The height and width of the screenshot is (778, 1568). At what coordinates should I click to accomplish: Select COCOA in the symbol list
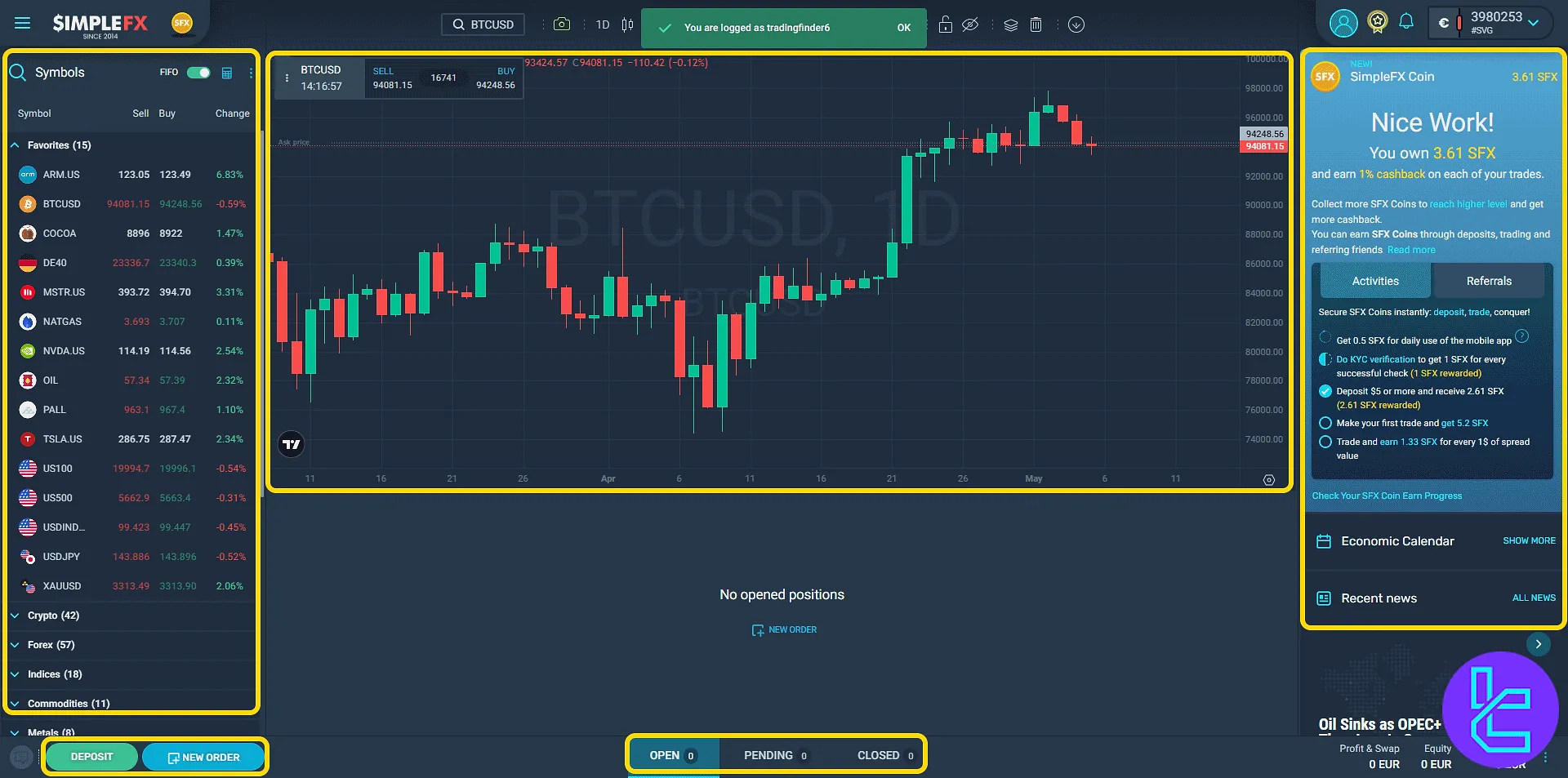click(131, 233)
